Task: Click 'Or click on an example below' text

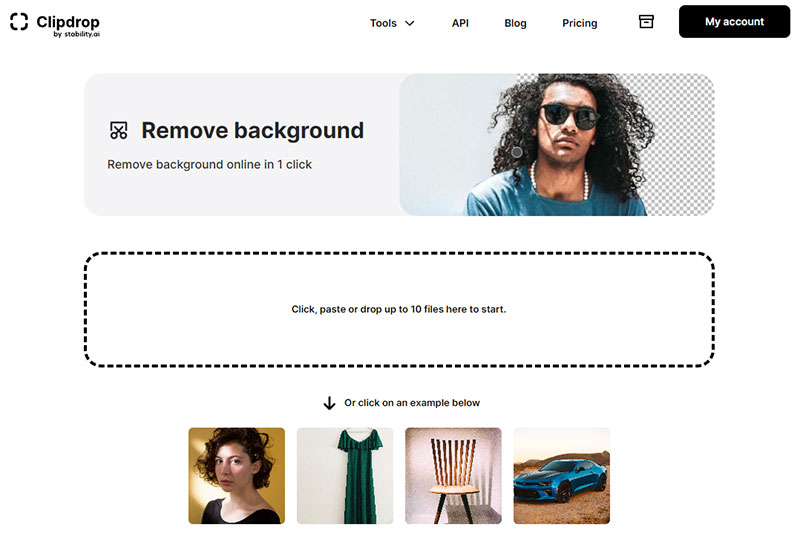Action: pos(412,402)
